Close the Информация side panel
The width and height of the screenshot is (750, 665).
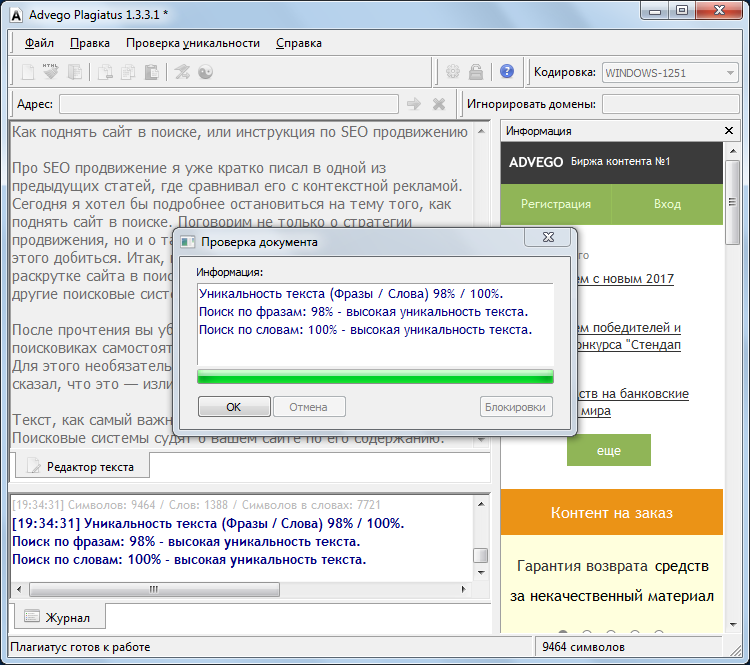point(728,131)
